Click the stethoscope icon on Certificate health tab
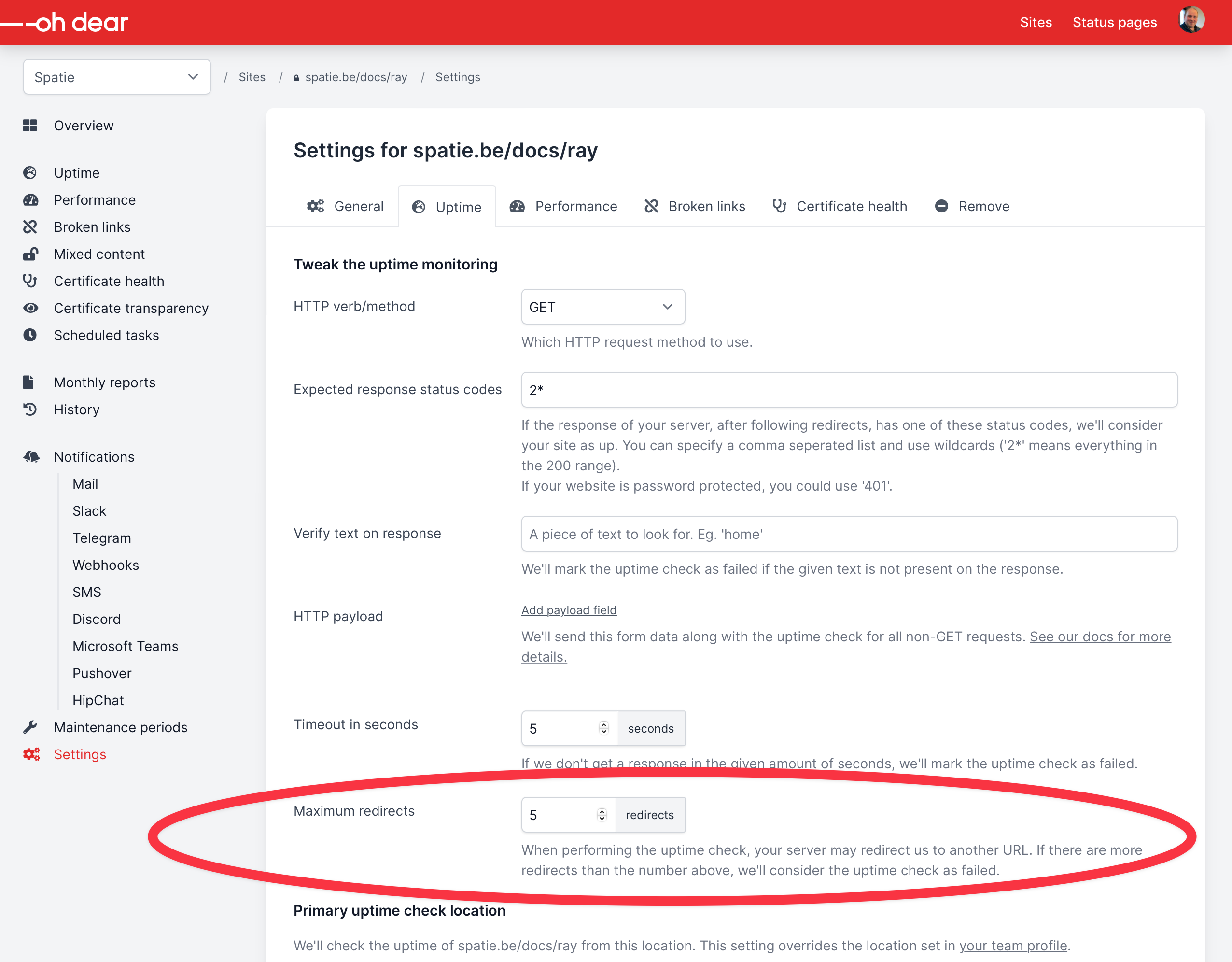Viewport: 1232px width, 962px height. pos(780,206)
